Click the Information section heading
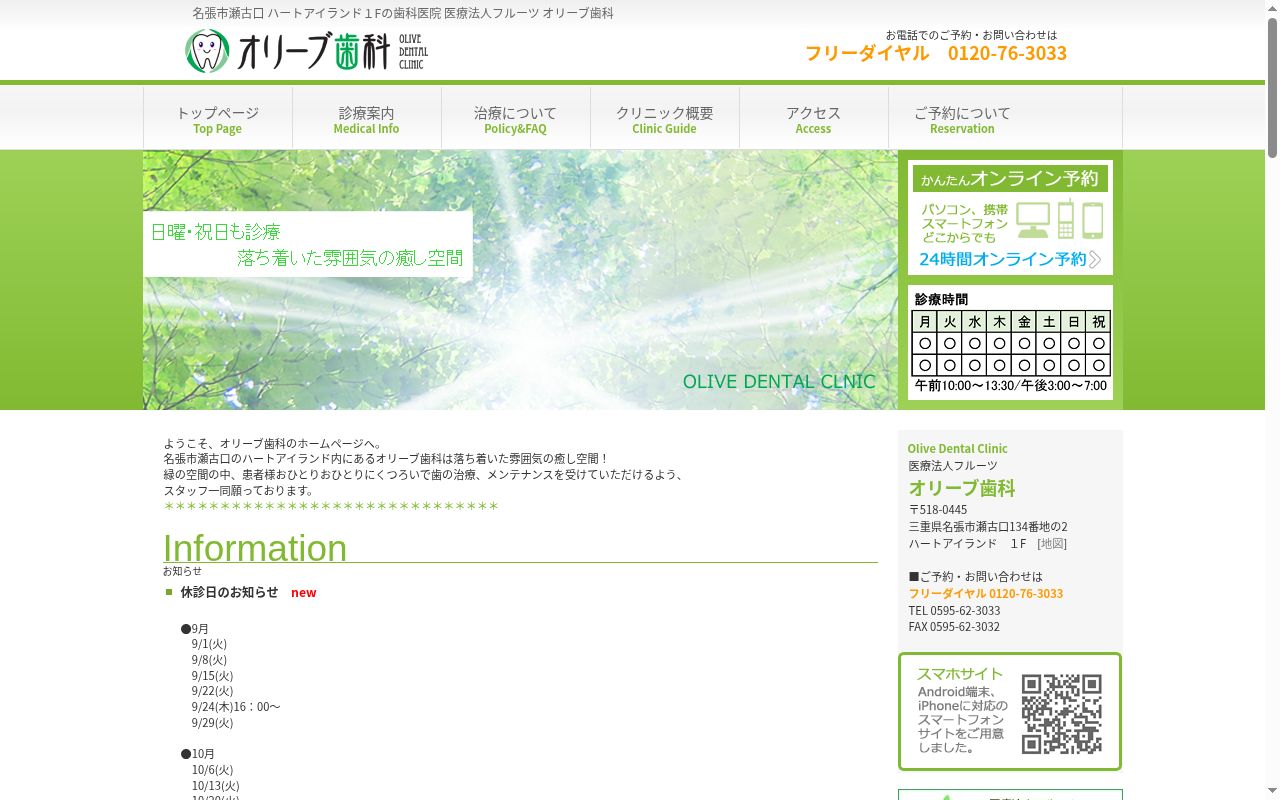Screen dimensions: 1280x800 click(255, 548)
